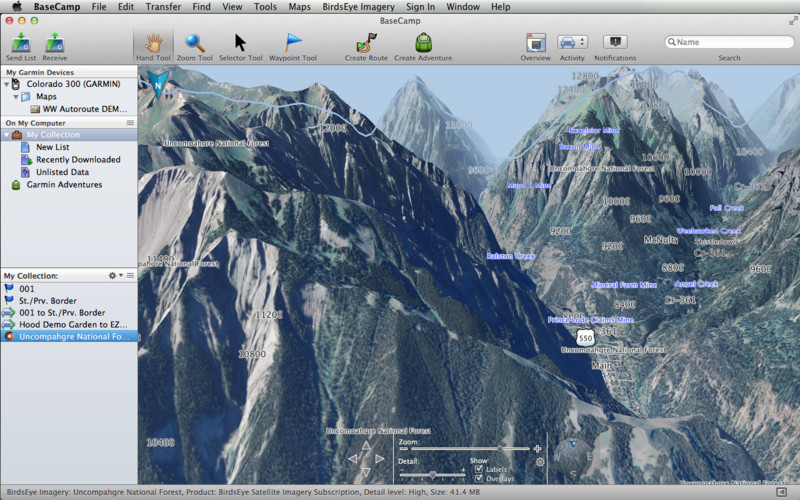Pan map up with arrow

tap(366, 445)
